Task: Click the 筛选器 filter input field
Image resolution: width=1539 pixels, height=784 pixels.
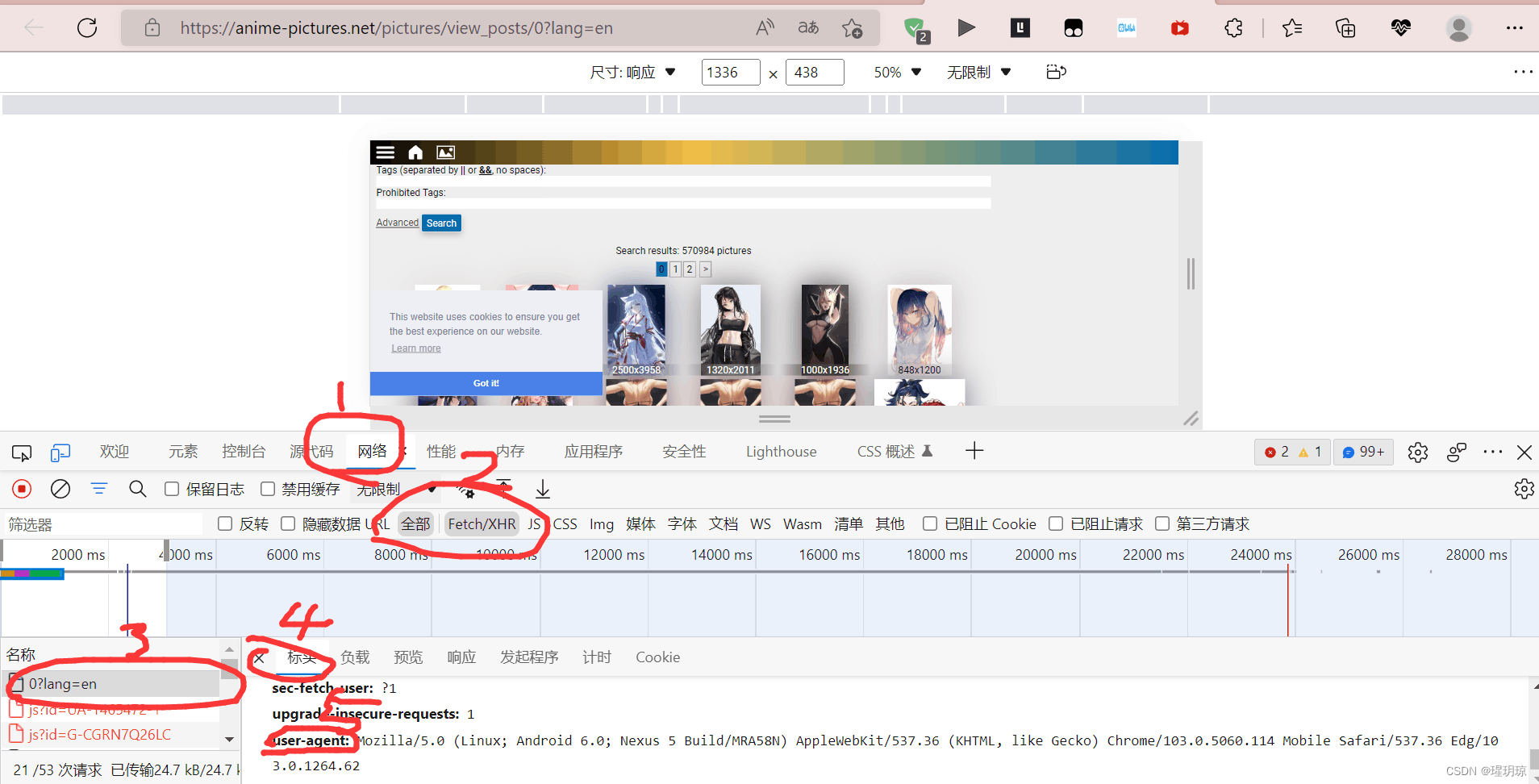Action: [103, 524]
